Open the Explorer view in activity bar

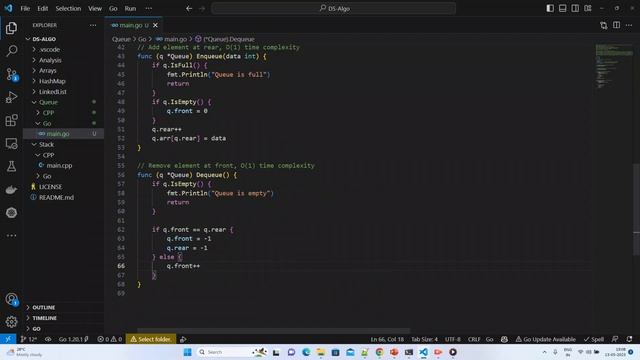tap(11, 28)
